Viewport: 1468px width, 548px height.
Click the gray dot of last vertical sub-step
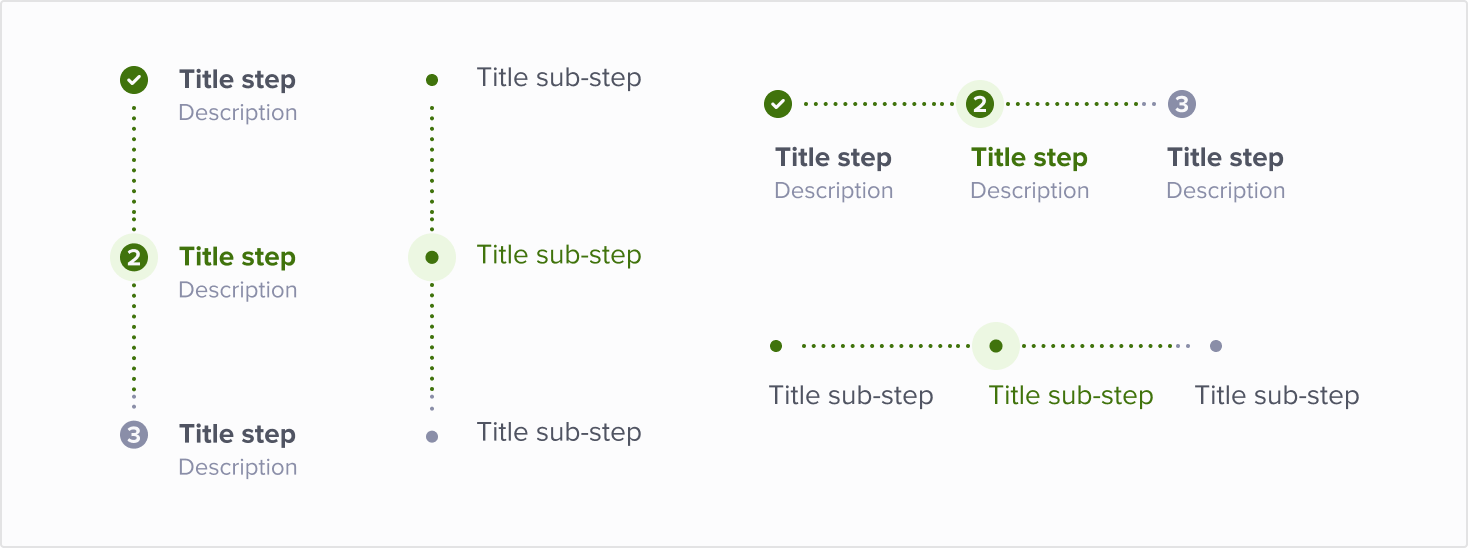[x=432, y=436]
